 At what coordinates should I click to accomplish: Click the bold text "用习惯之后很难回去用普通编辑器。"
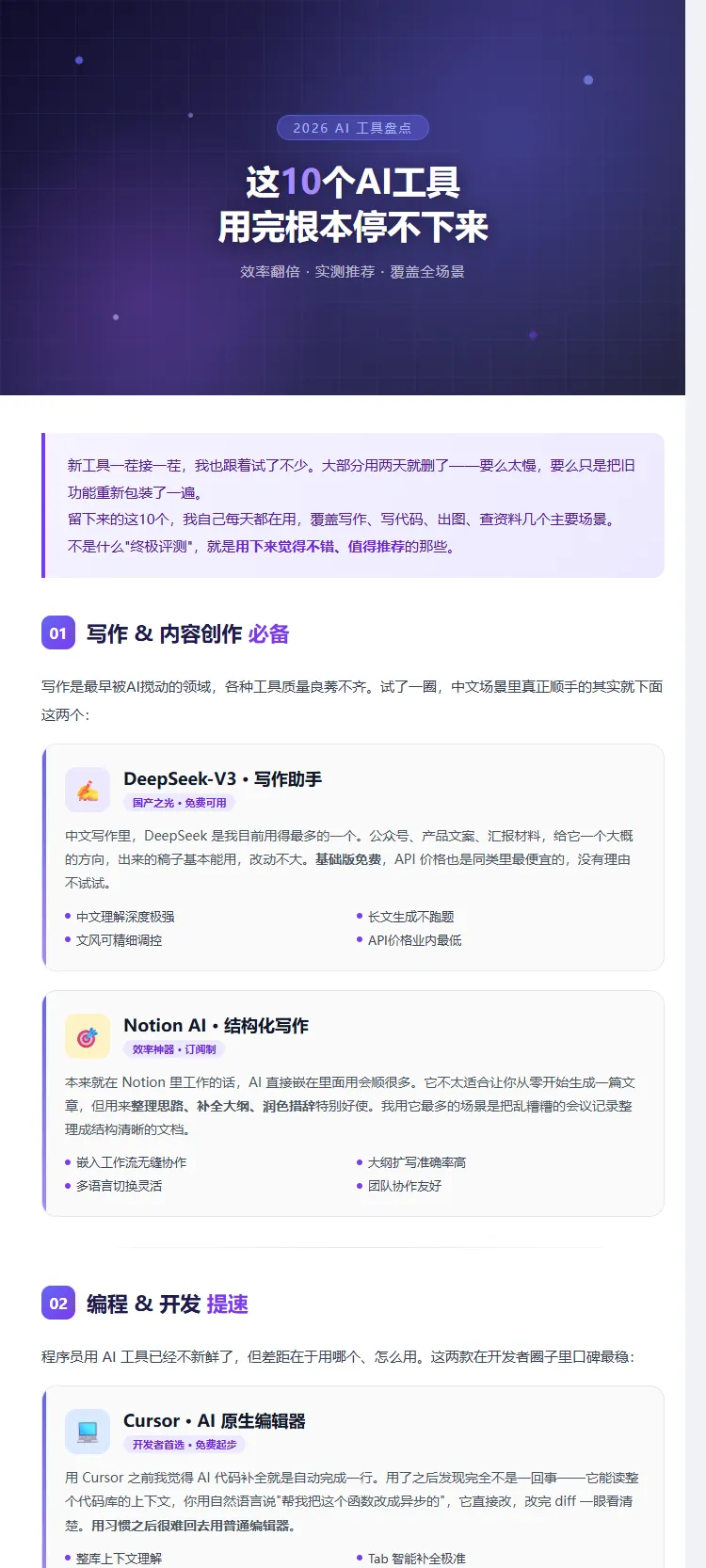[193, 1525]
